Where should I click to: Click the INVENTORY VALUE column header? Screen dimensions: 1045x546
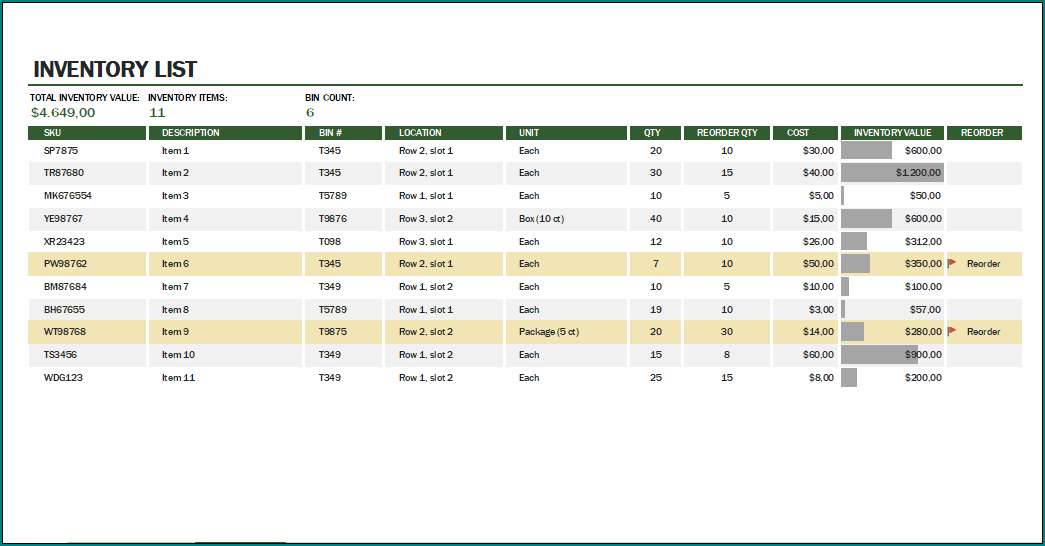892,133
